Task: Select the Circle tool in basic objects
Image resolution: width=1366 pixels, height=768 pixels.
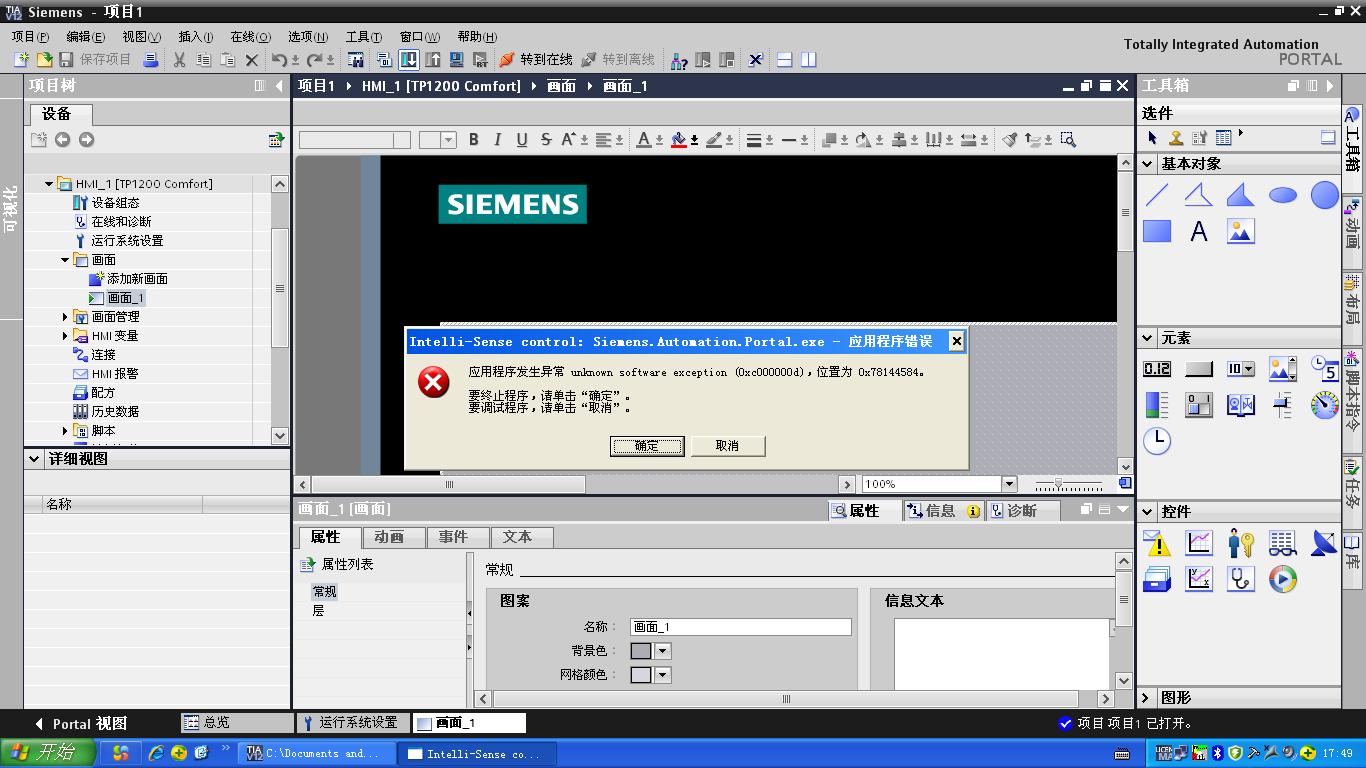Action: pyautogui.click(x=1325, y=195)
